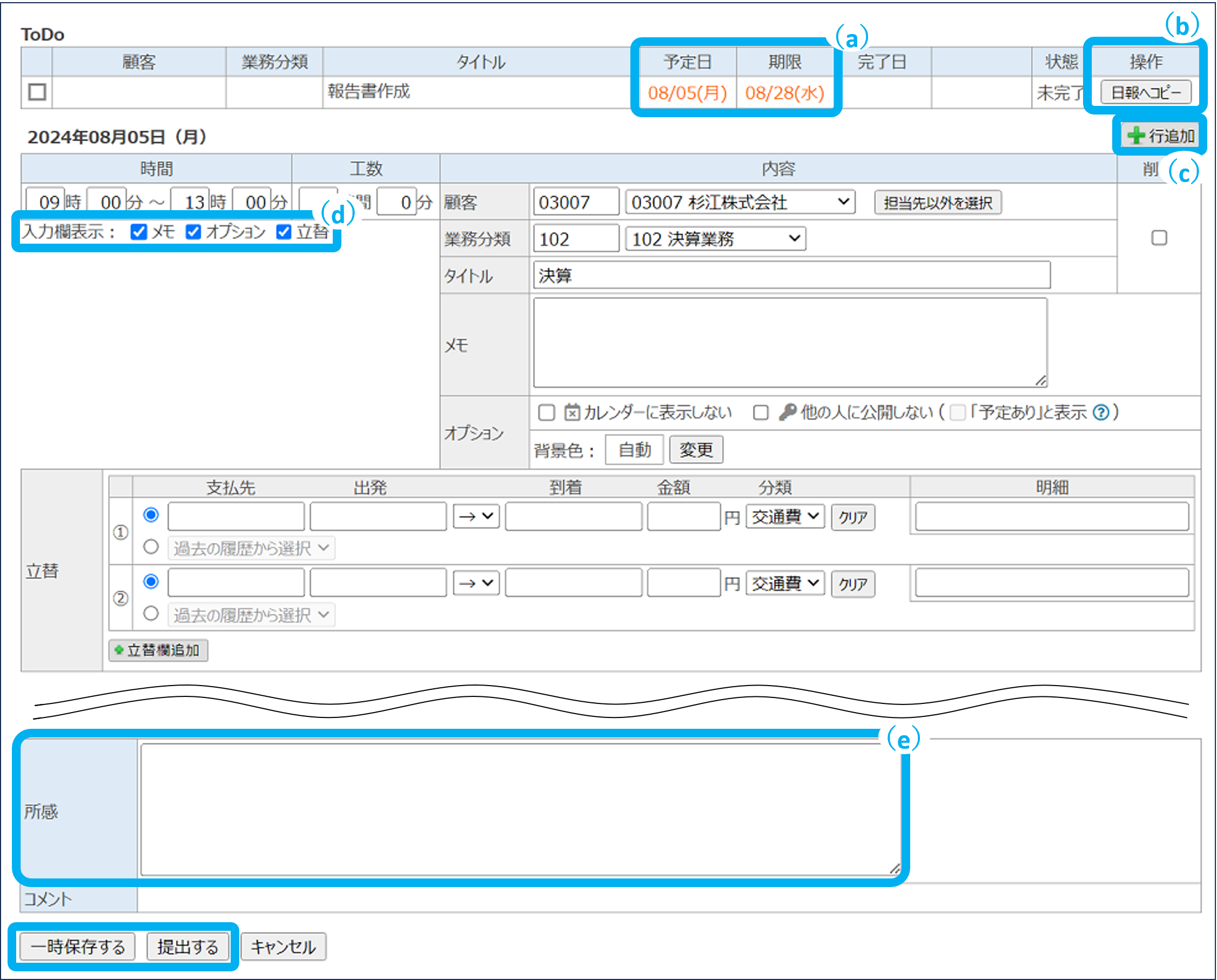
Task: Open the 03007 杉江株式会社 customer dropdown
Action: [x=739, y=202]
